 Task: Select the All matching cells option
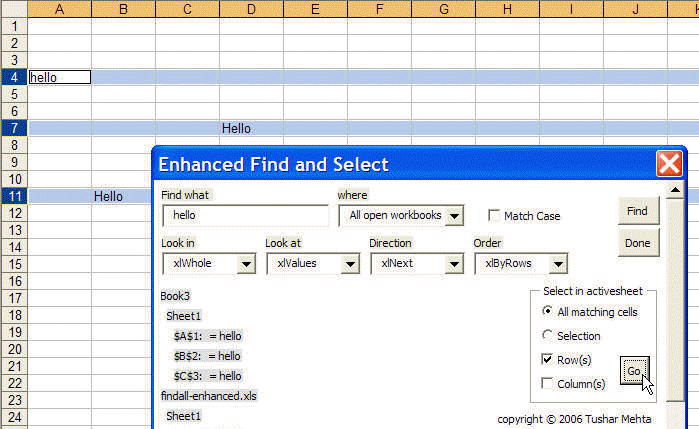546,312
